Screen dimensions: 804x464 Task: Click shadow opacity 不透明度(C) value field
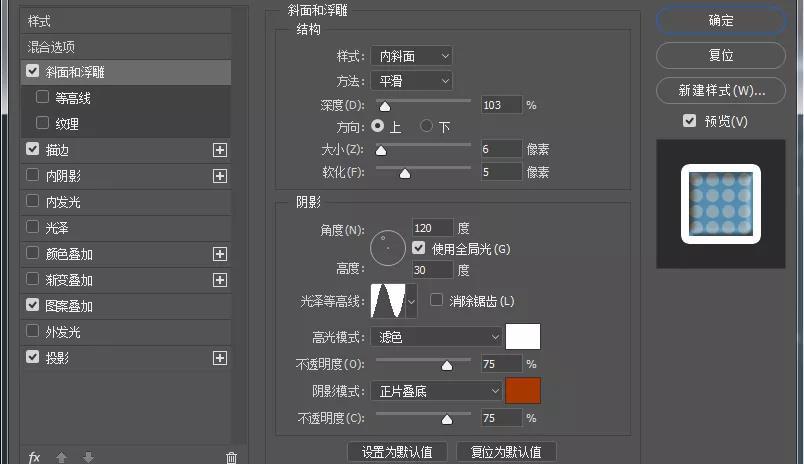(x=501, y=418)
